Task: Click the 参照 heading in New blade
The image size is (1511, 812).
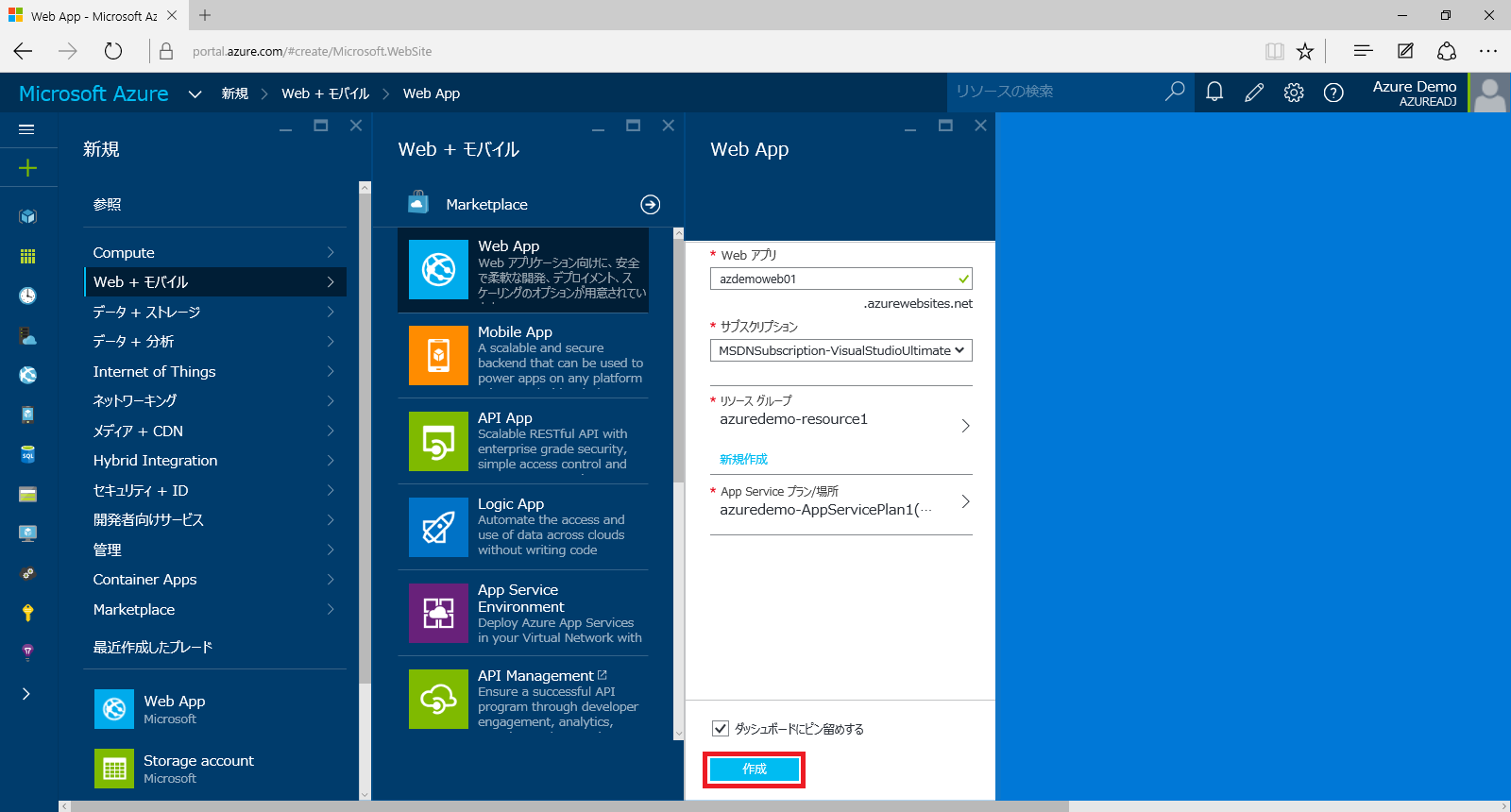Action: pyautogui.click(x=107, y=204)
